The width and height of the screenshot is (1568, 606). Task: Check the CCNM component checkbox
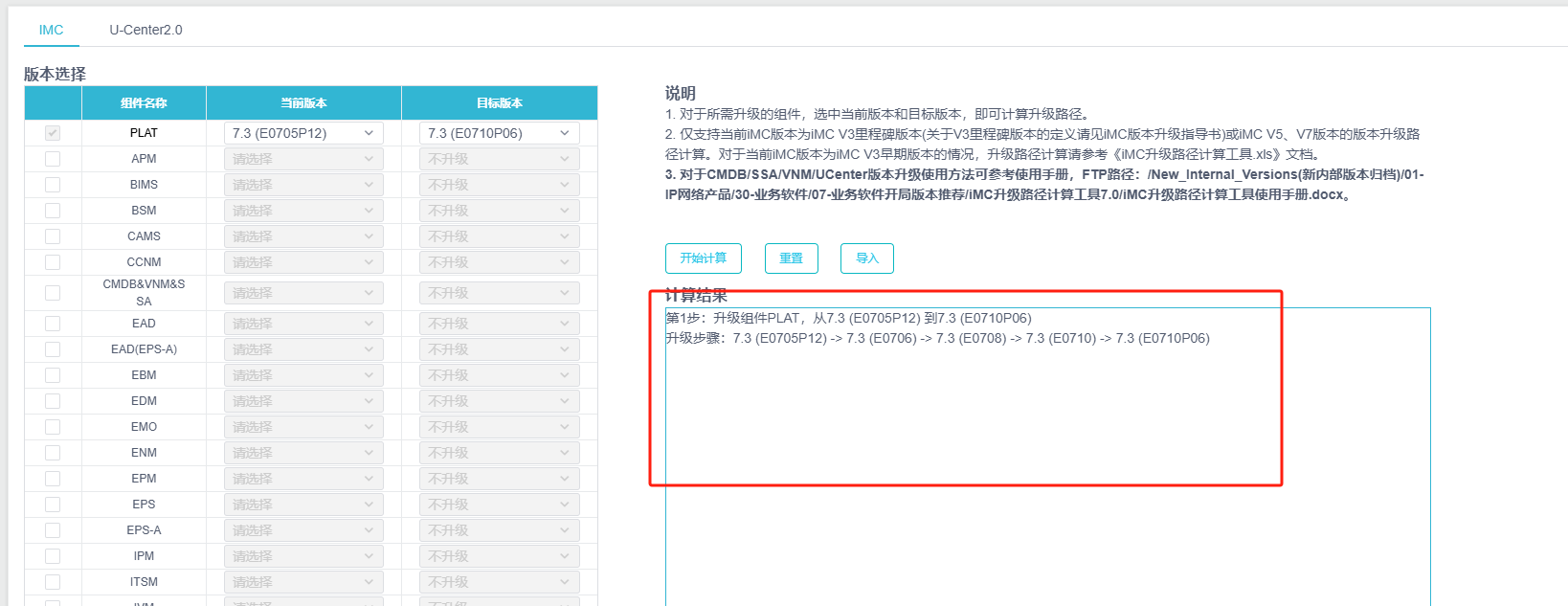coord(53,262)
